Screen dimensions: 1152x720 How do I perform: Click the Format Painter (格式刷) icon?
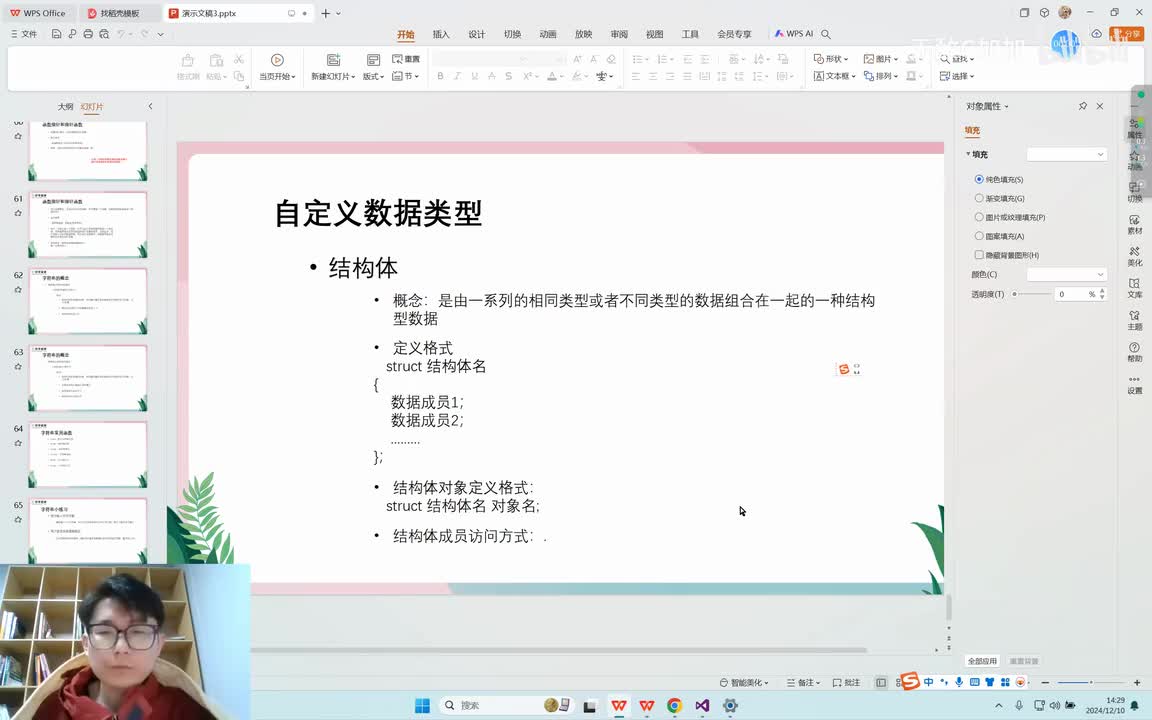coord(187,60)
